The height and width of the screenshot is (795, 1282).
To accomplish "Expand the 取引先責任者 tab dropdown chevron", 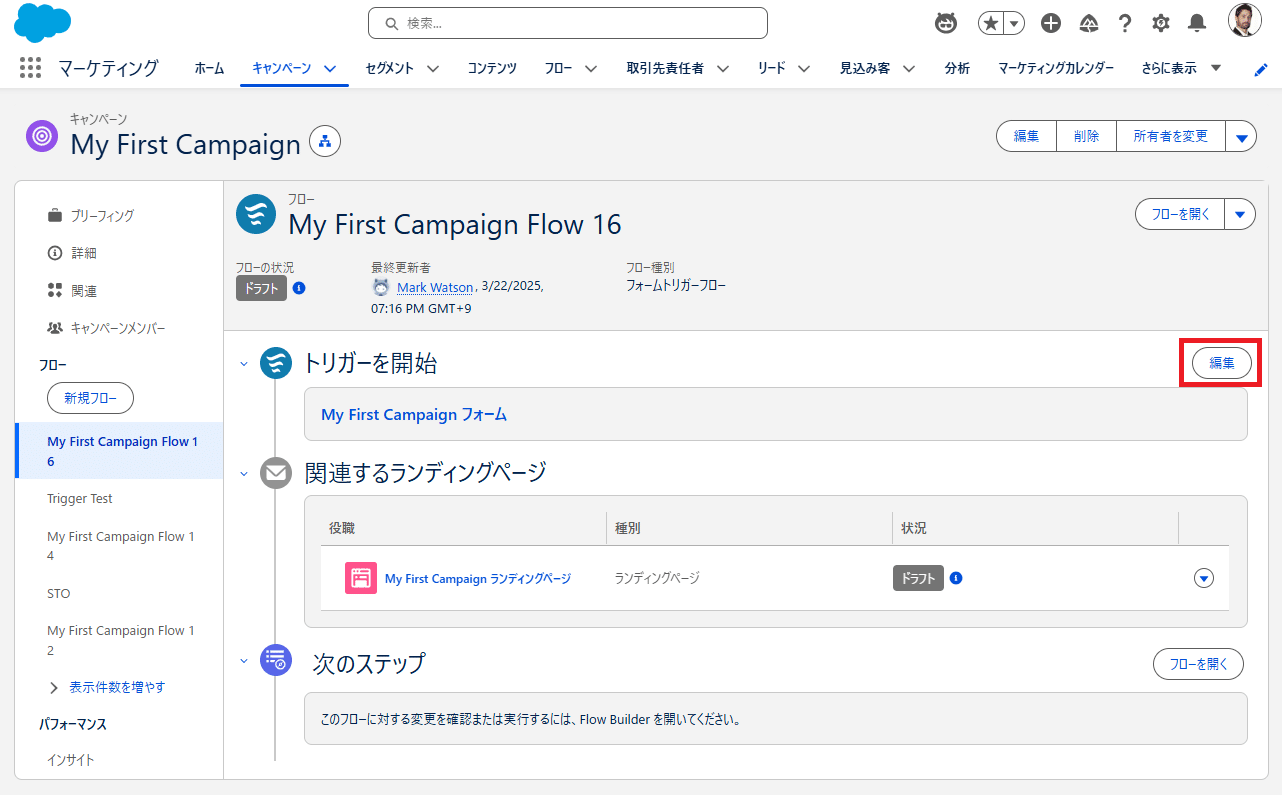I will coord(722,69).
